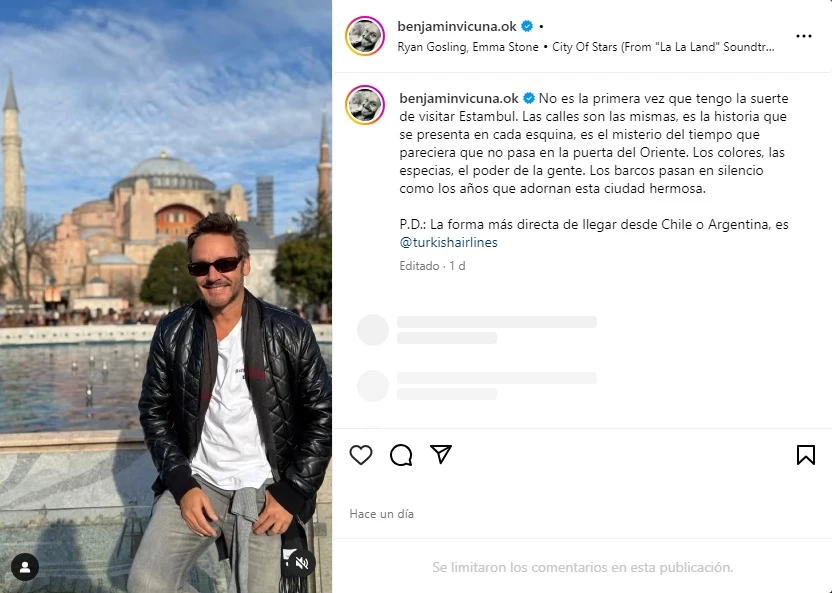Open header profile picture story ring
832x593 pixels.
(x=365, y=36)
